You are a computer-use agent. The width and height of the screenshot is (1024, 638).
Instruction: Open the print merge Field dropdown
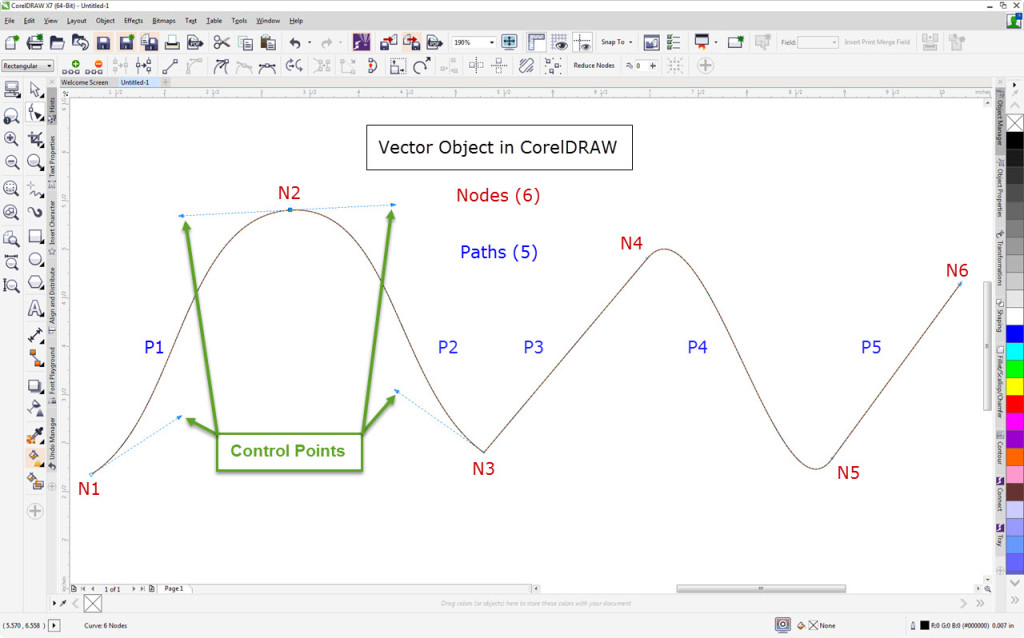point(818,42)
